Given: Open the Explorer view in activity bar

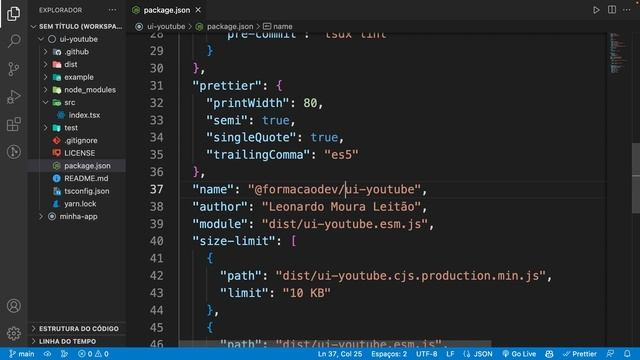Looking at the screenshot, I should [x=13, y=13].
